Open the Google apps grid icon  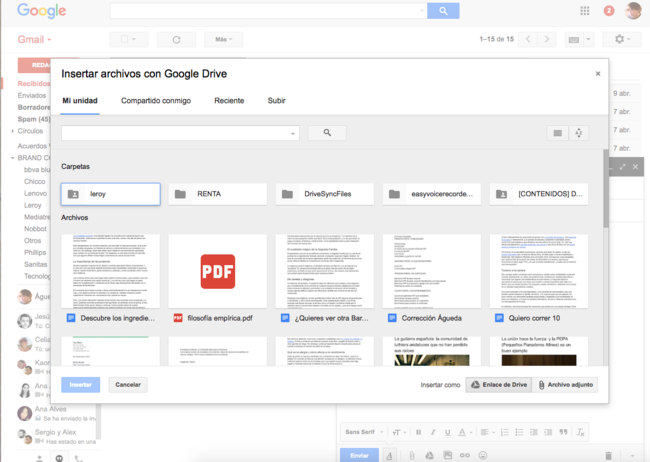tap(585, 11)
